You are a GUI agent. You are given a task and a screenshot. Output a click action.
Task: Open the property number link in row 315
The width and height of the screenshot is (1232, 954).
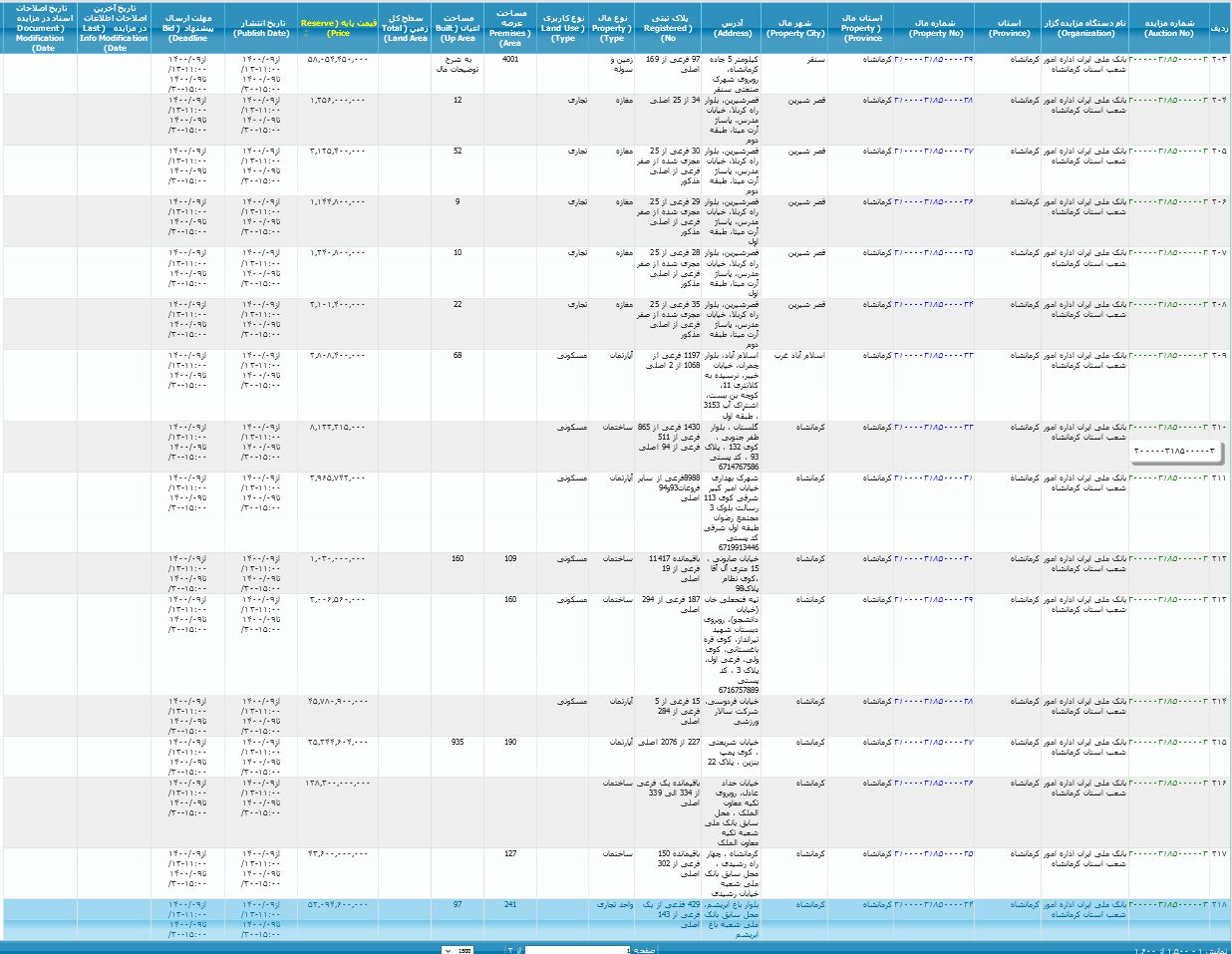click(934, 743)
